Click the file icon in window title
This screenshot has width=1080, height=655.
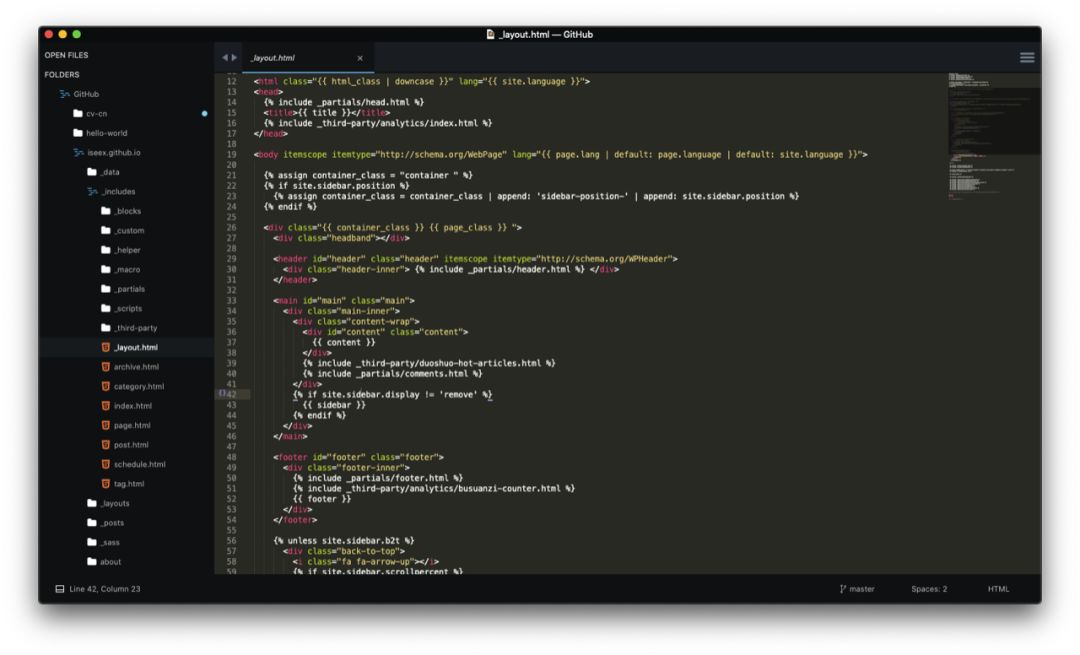[x=490, y=34]
